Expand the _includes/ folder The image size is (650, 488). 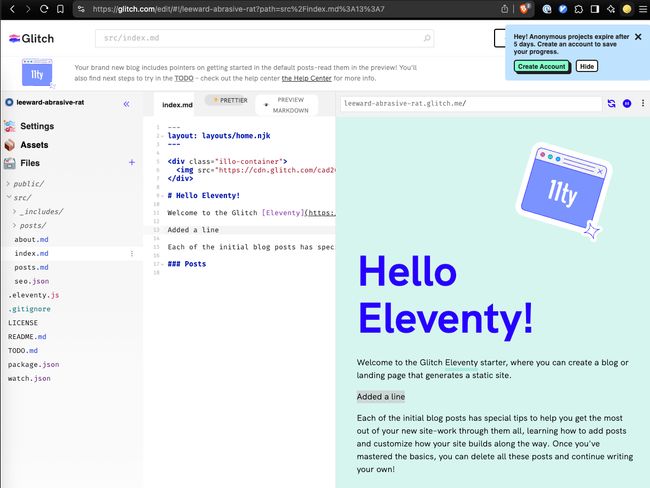[15, 211]
